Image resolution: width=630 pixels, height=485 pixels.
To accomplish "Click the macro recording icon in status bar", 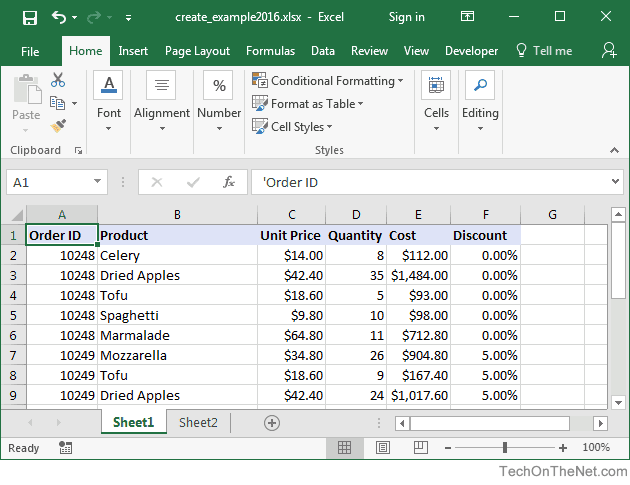I will pos(65,447).
